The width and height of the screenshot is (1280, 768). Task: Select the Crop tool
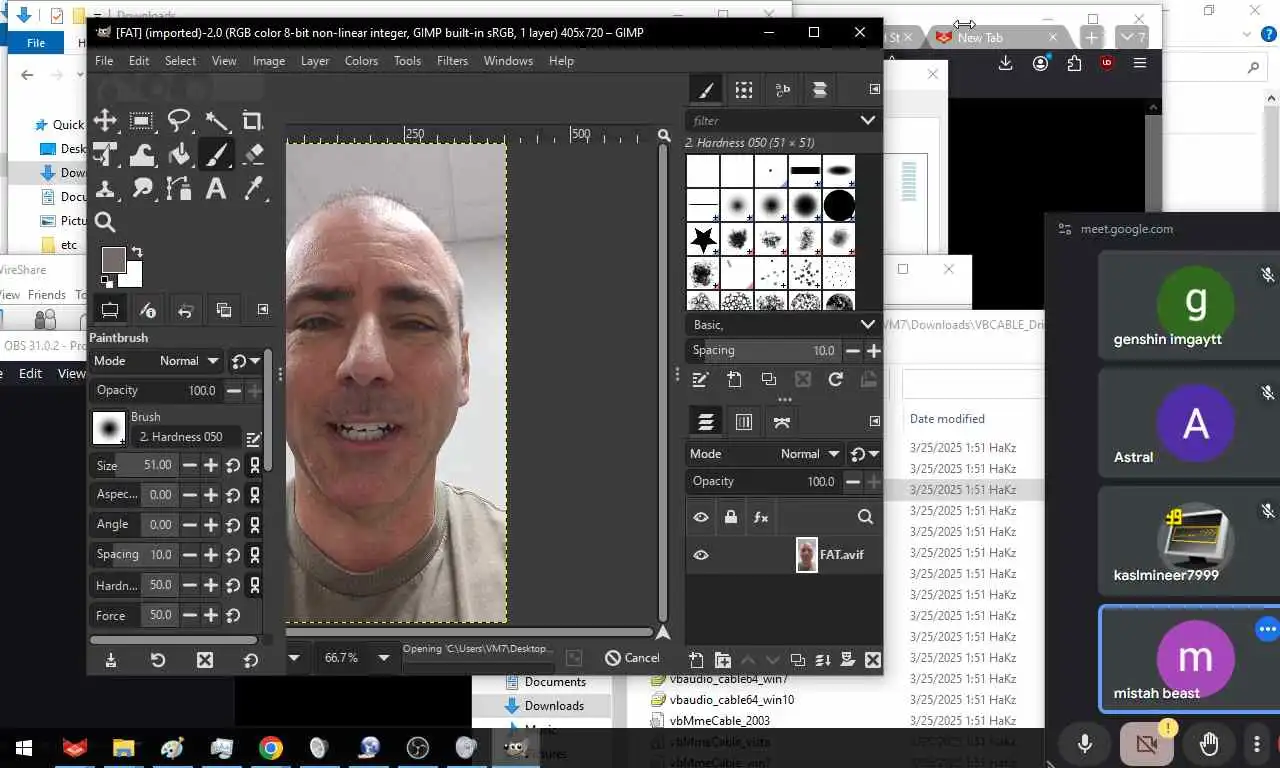coord(253,121)
